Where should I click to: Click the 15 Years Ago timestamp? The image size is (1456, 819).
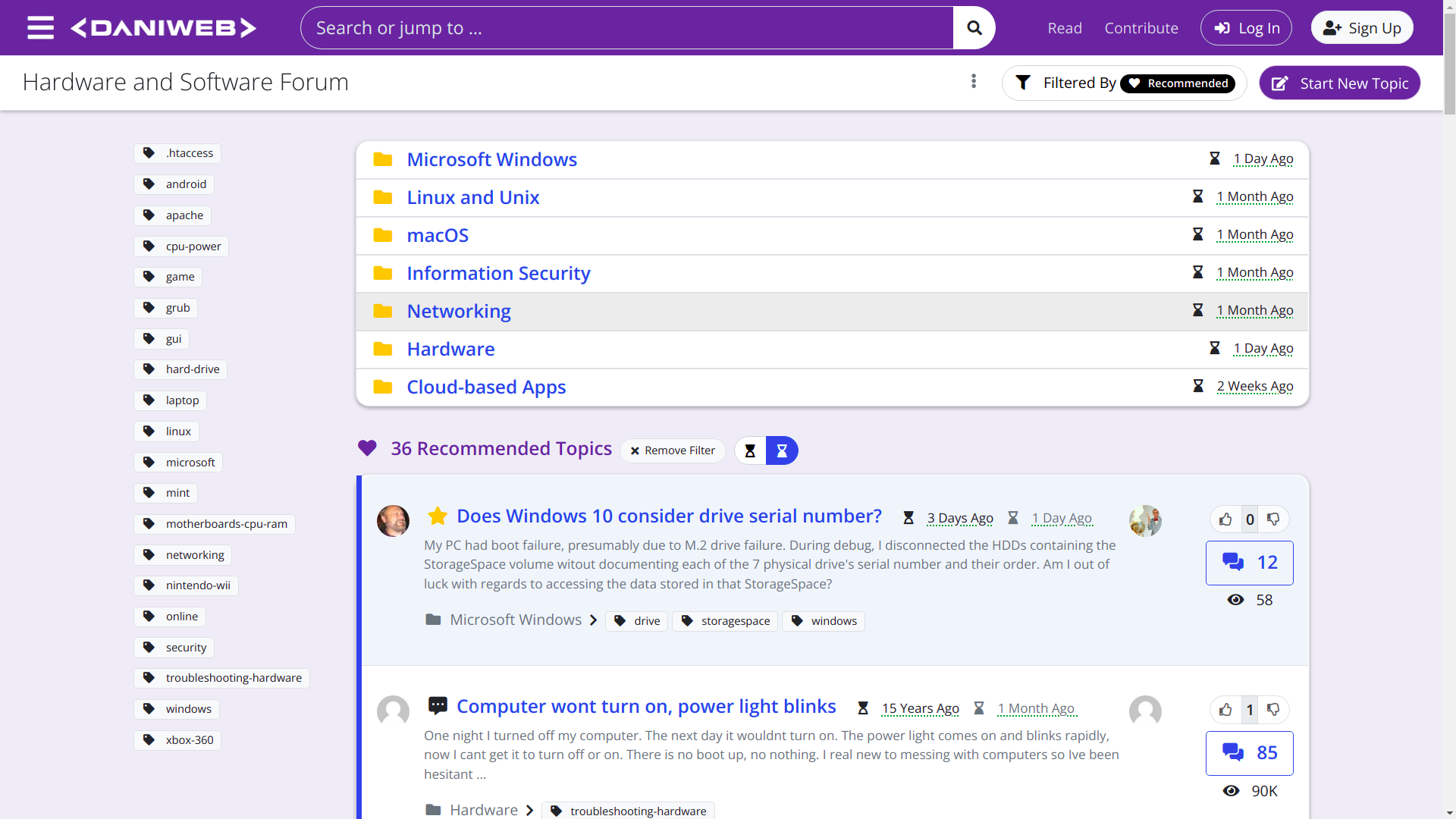click(x=920, y=709)
